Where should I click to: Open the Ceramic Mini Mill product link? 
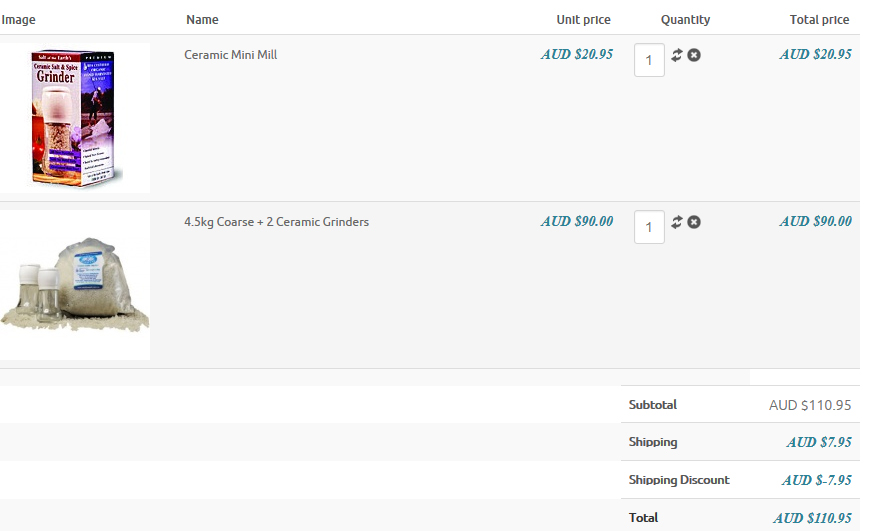tap(230, 55)
